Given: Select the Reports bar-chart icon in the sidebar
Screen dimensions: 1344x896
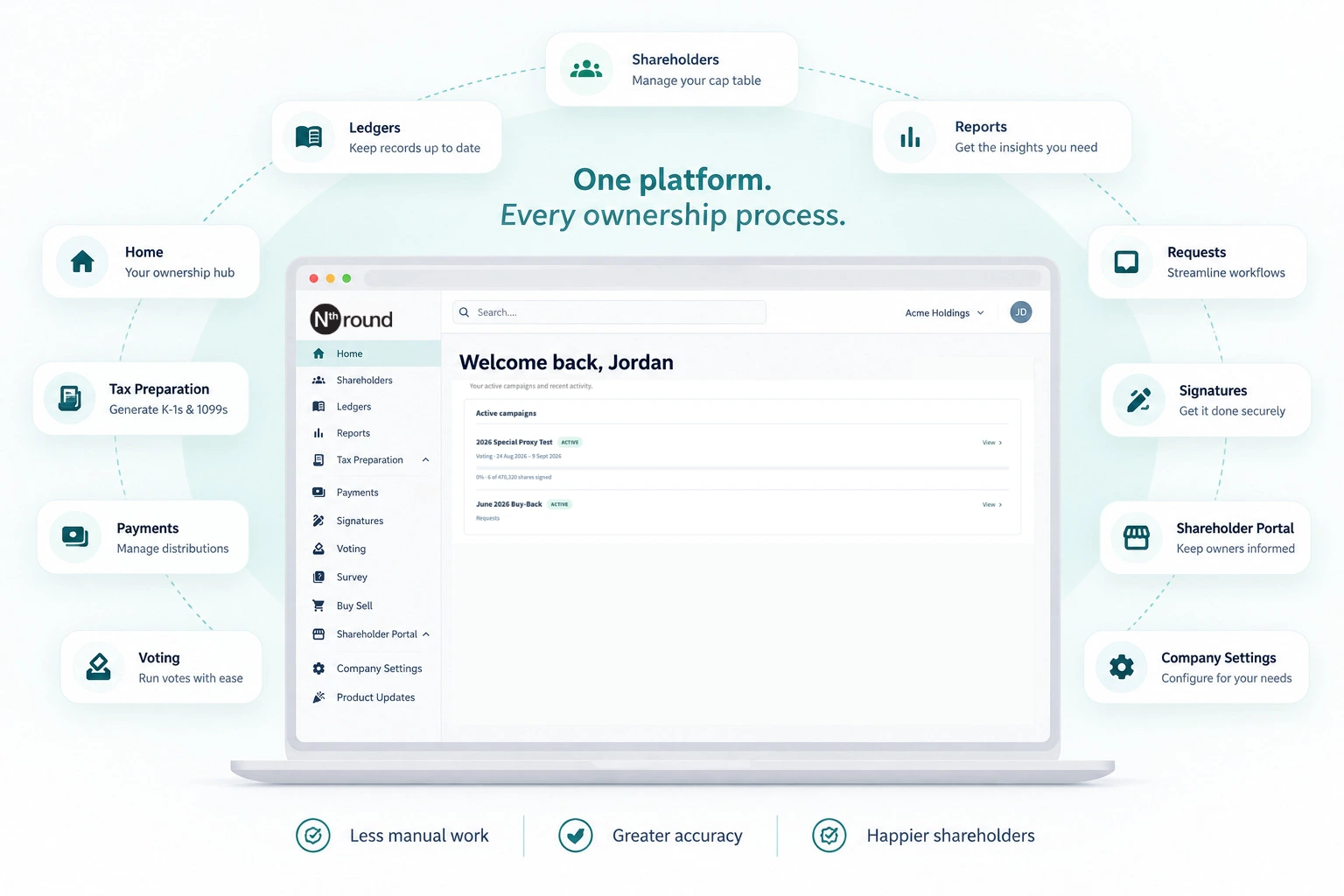Looking at the screenshot, I should 318,433.
